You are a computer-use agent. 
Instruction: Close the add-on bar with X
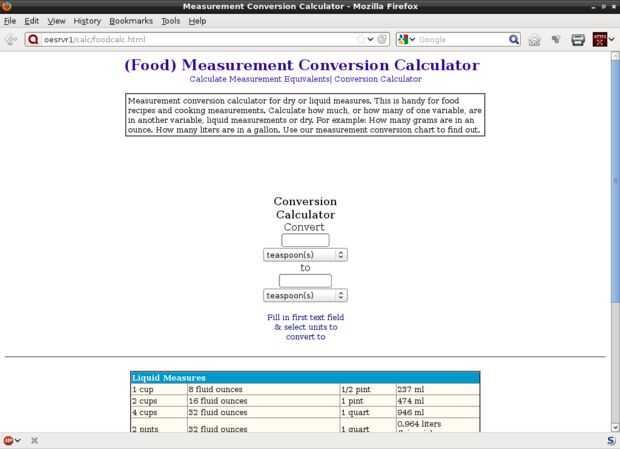[x=34, y=440]
